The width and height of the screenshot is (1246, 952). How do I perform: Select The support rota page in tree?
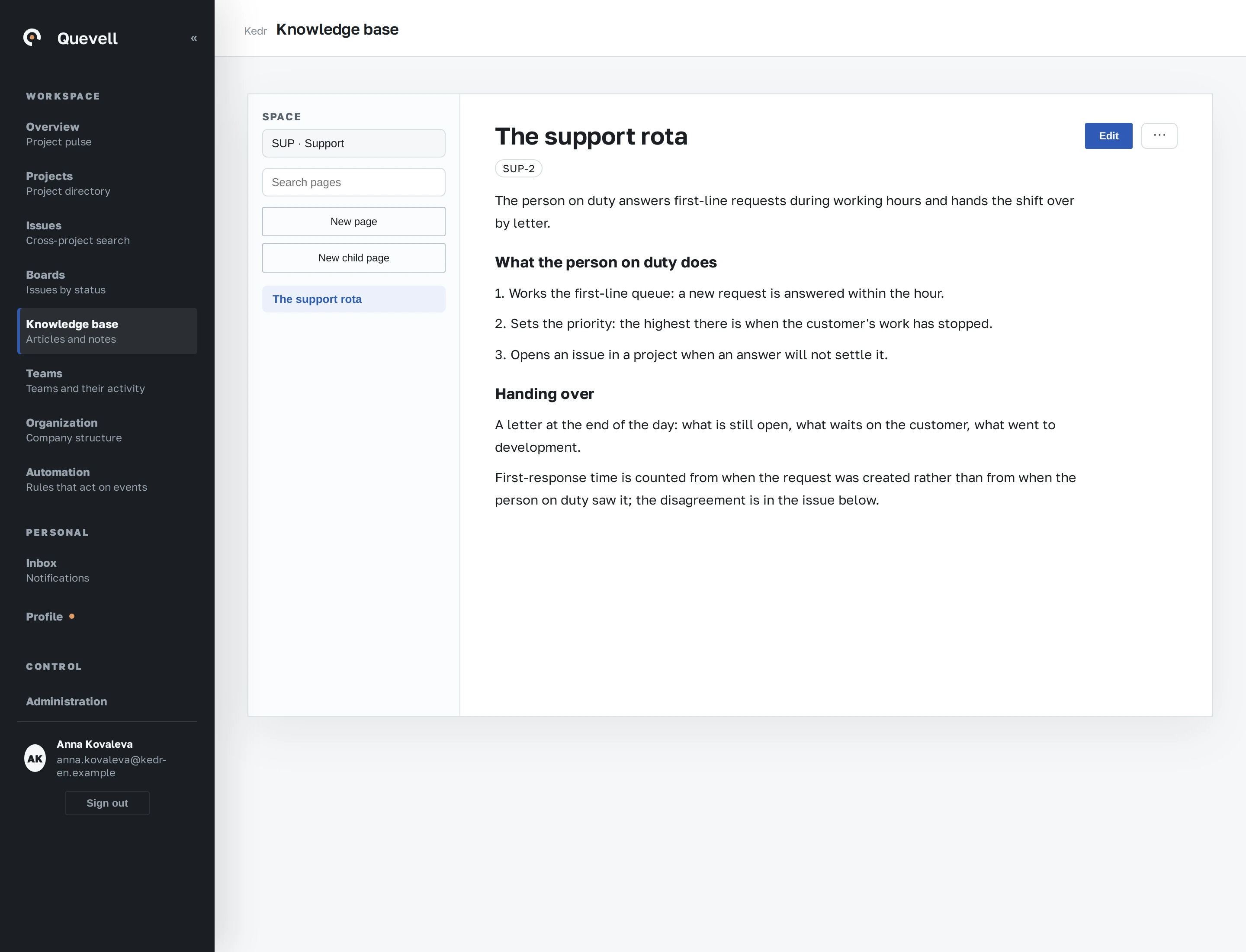353,299
